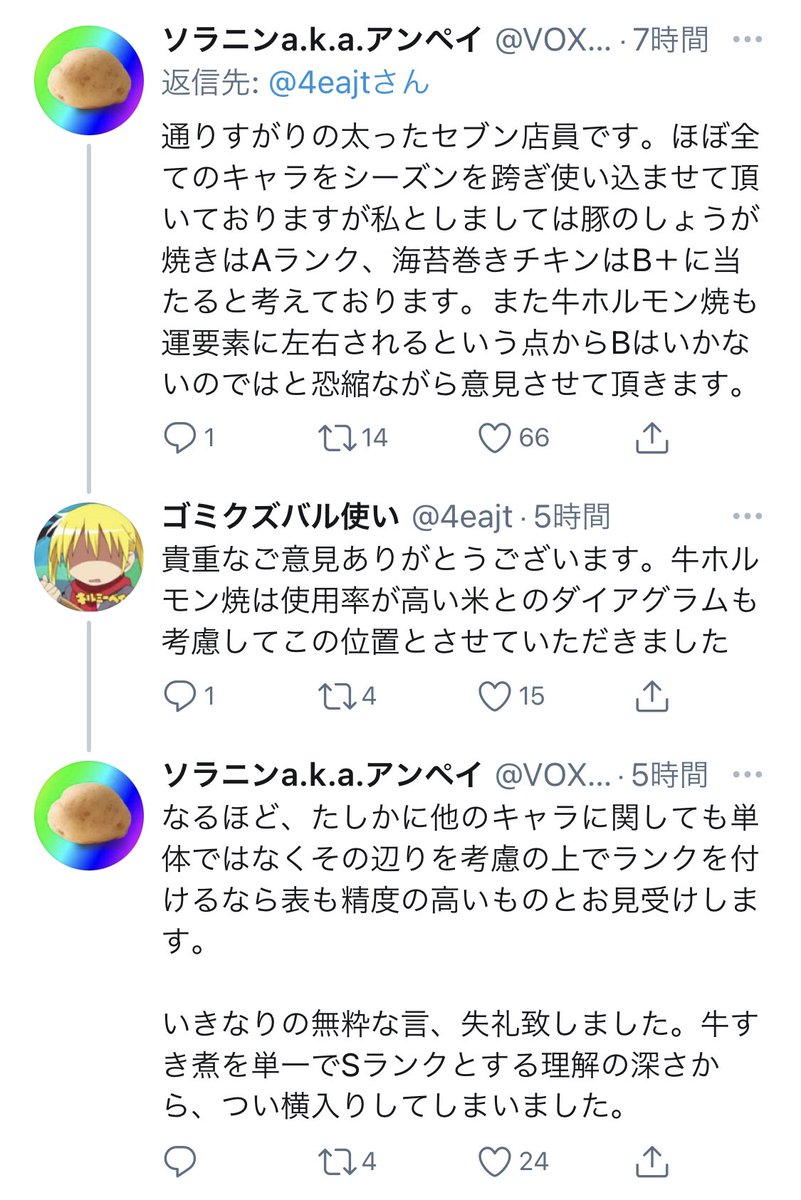Share the first tweet
The image size is (801, 1200).
651,437
